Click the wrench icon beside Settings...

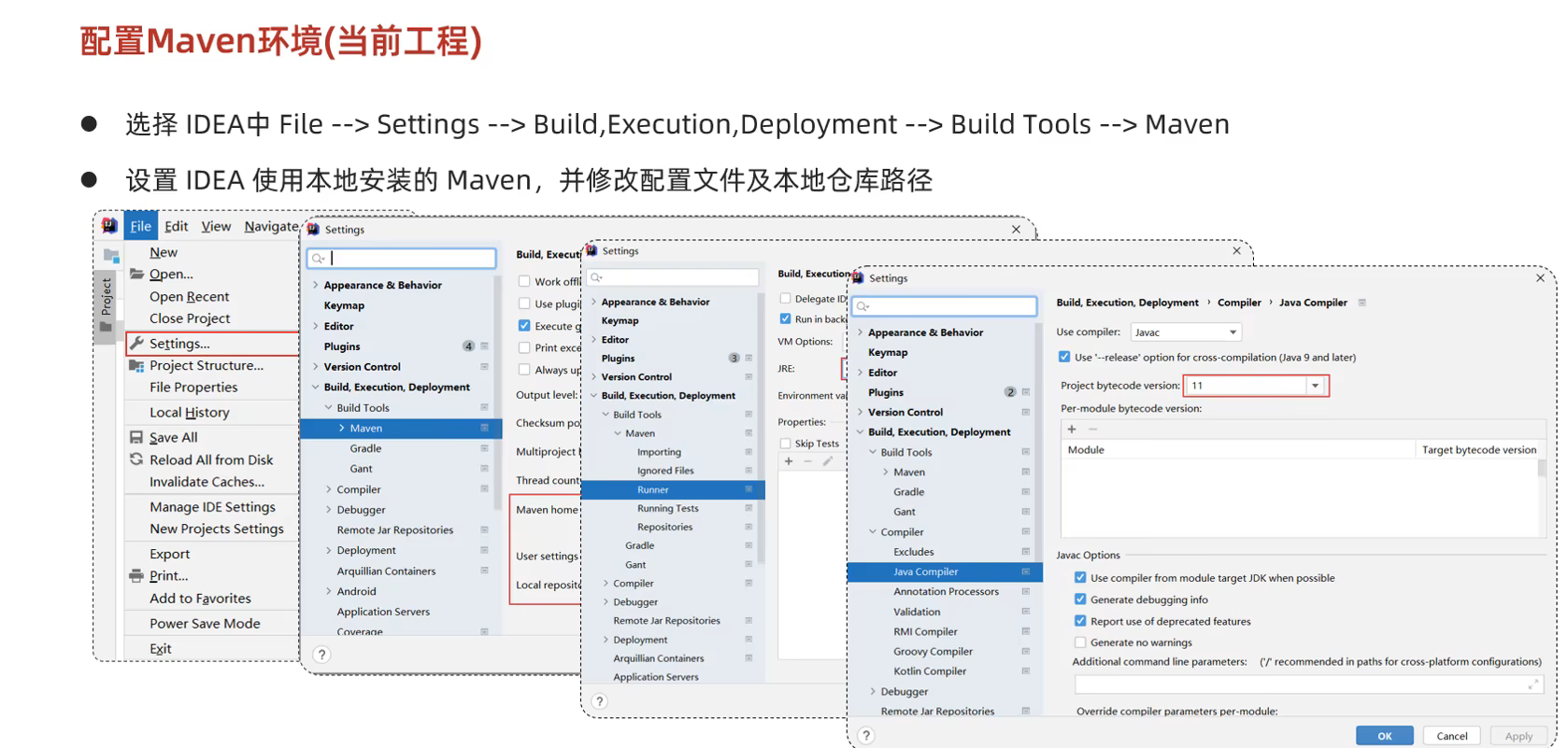137,343
